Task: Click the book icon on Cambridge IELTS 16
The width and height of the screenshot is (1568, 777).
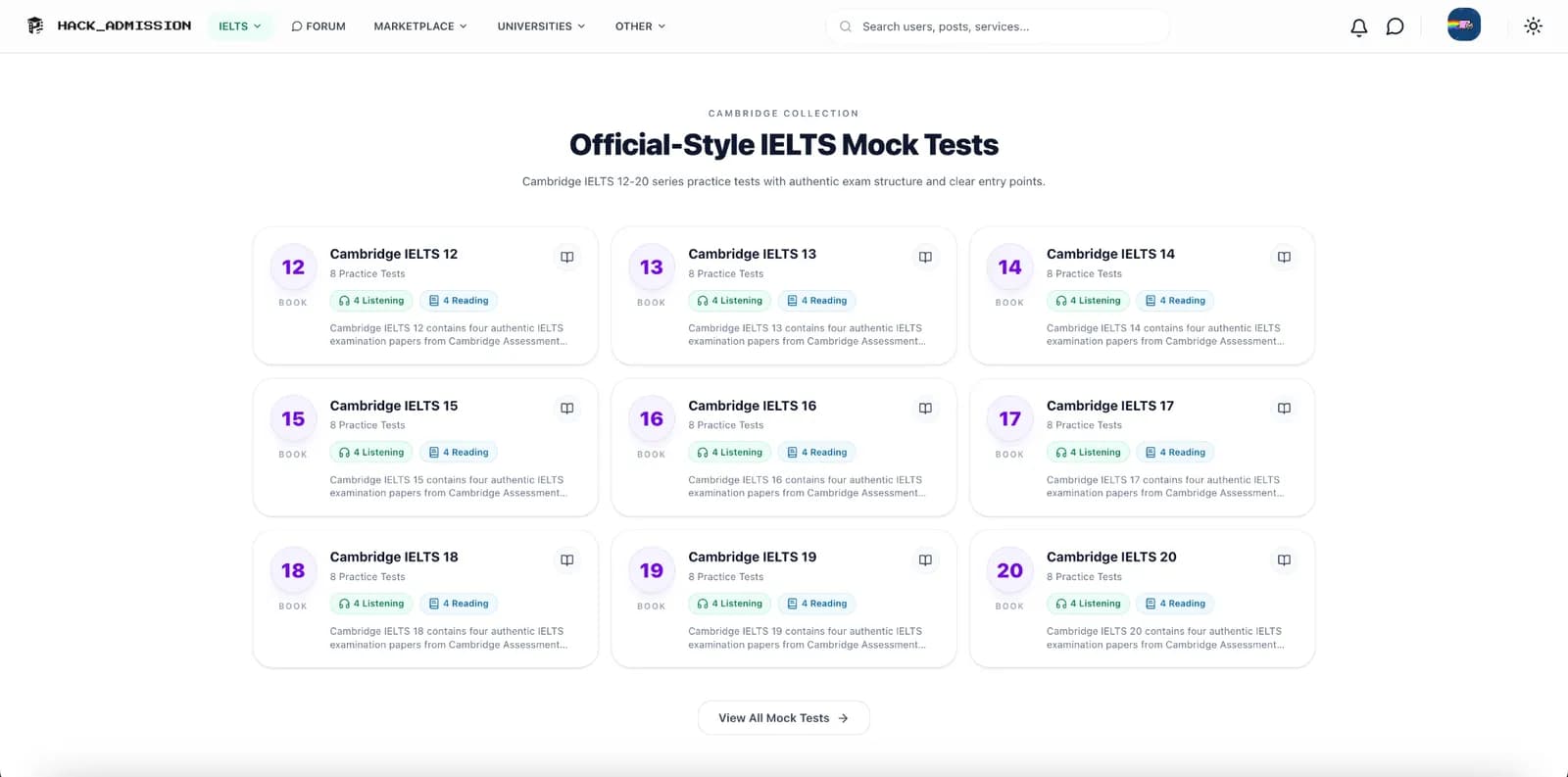Action: 925,408
